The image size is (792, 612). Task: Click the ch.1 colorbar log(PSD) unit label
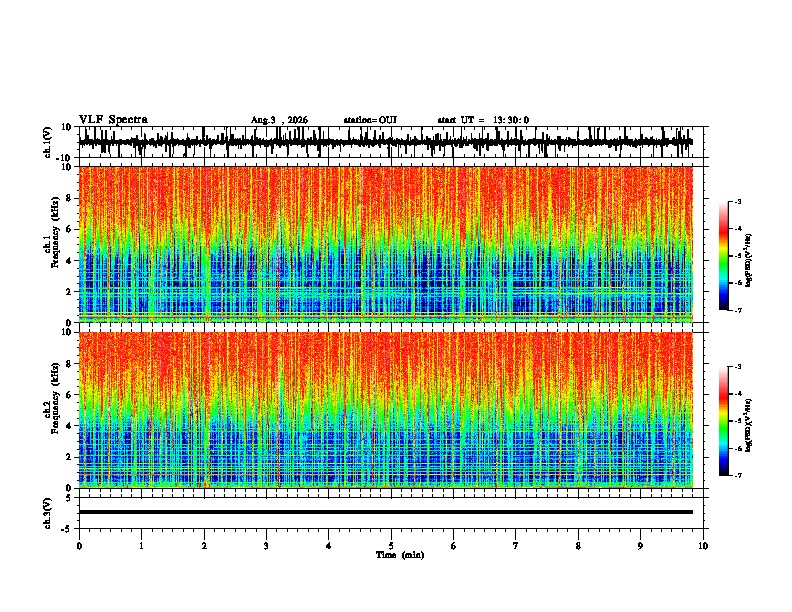tap(749, 261)
